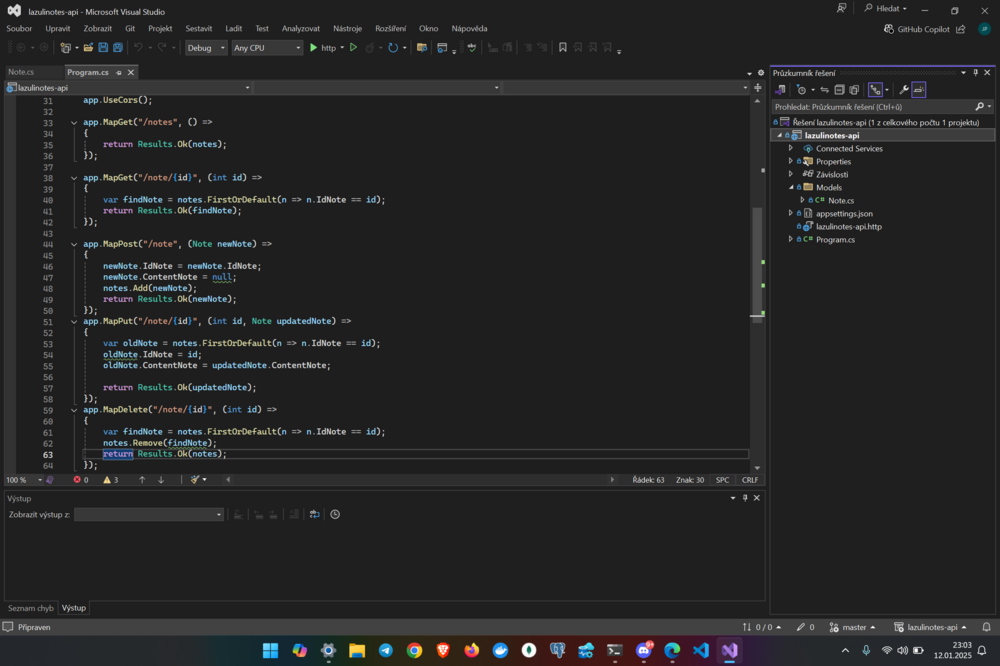Click the white bookmark toggle icon
Image resolution: width=1000 pixels, height=666 pixels.
coord(562,48)
